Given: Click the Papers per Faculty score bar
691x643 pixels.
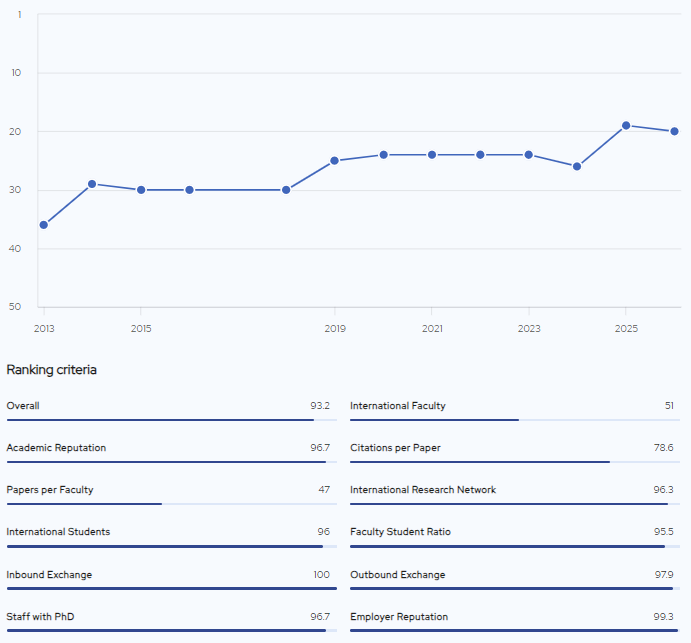Looking at the screenshot, I should pos(171,504).
